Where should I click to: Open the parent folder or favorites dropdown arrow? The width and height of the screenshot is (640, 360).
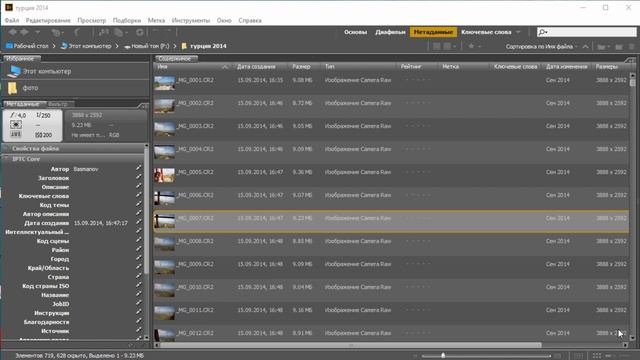pos(37,32)
